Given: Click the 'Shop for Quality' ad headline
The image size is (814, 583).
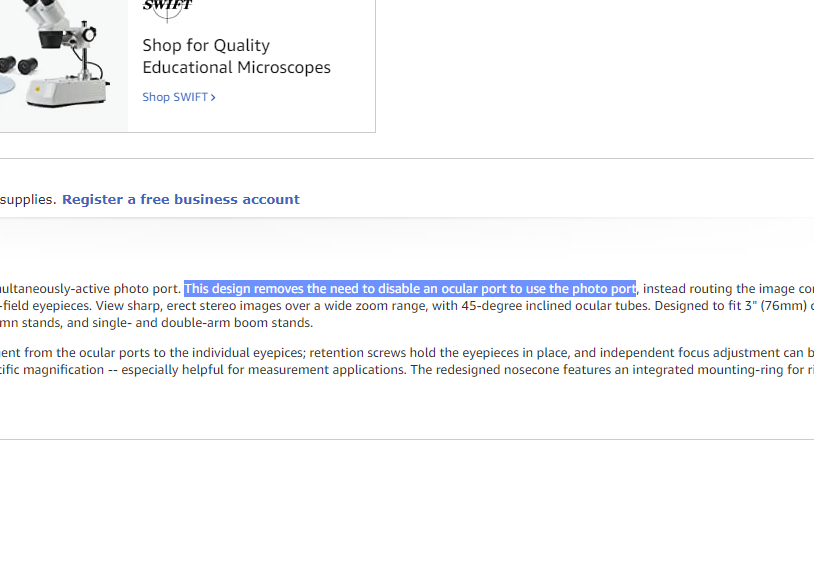Looking at the screenshot, I should [206, 45].
